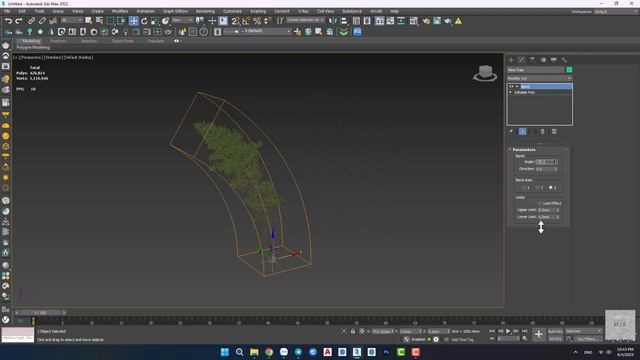The image size is (640, 360).
Task: Click the Polygon Modeling panel label
Action: pos(33,47)
